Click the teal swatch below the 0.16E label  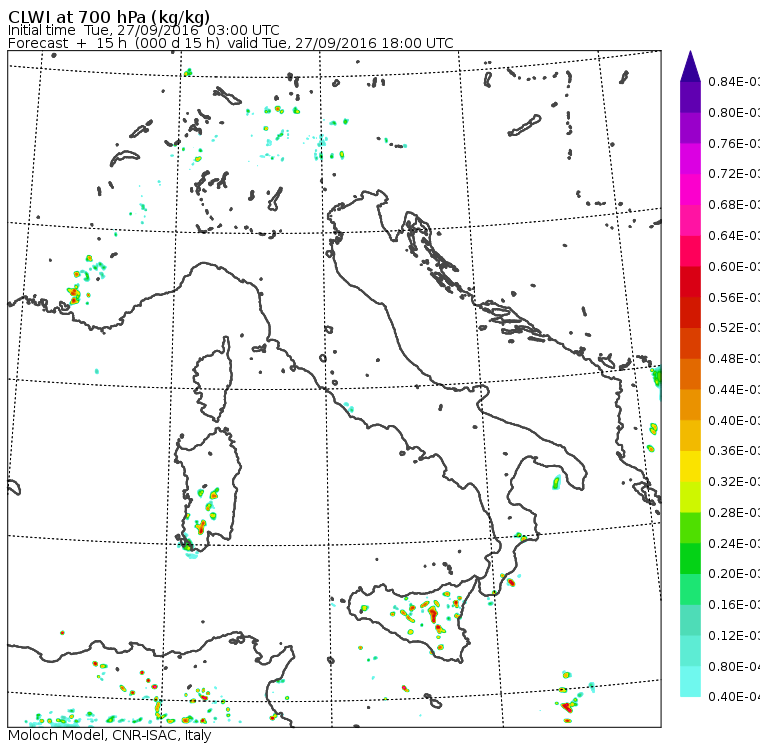click(690, 621)
